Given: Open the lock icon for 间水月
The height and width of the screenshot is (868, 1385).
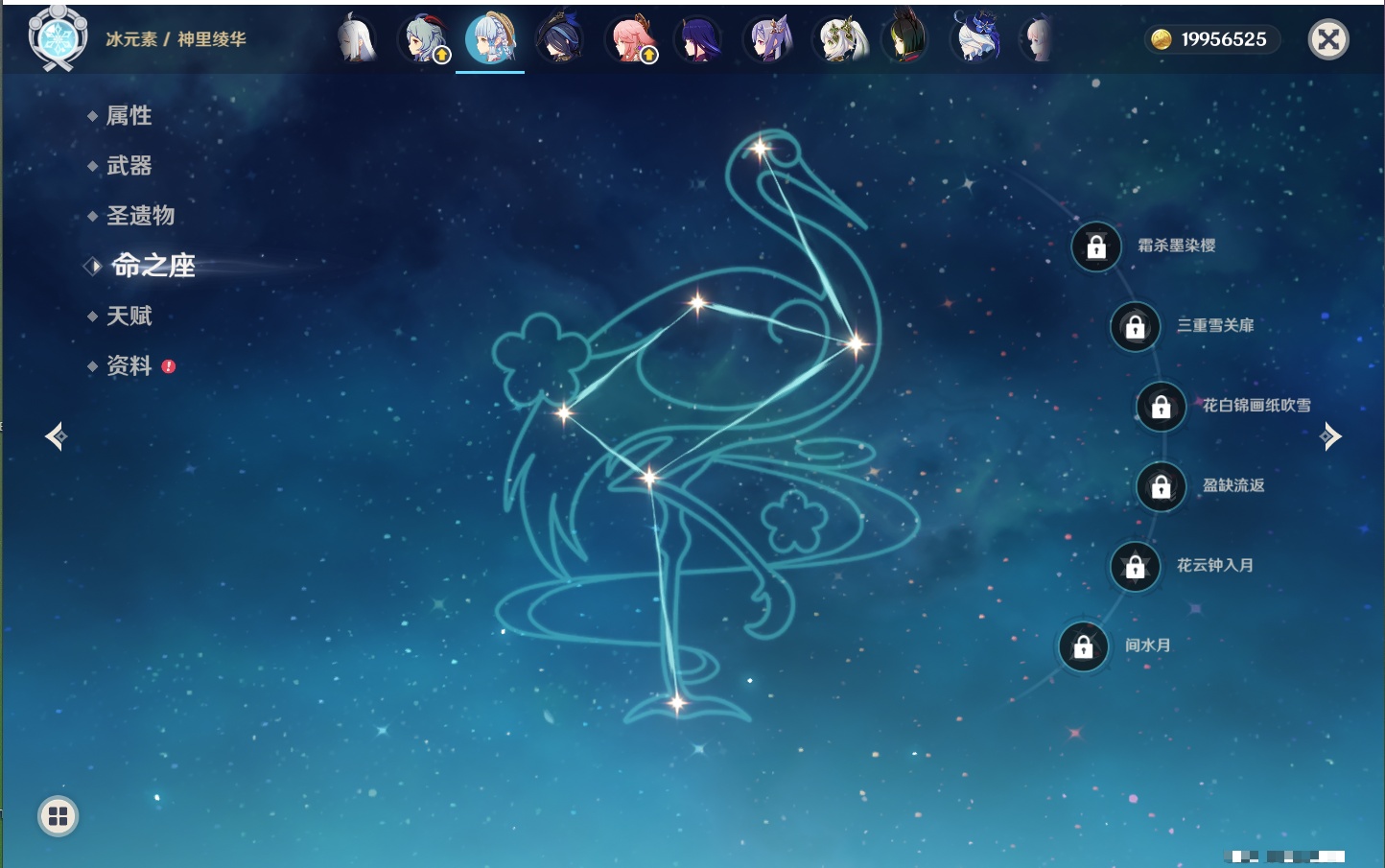Looking at the screenshot, I should click(1083, 646).
